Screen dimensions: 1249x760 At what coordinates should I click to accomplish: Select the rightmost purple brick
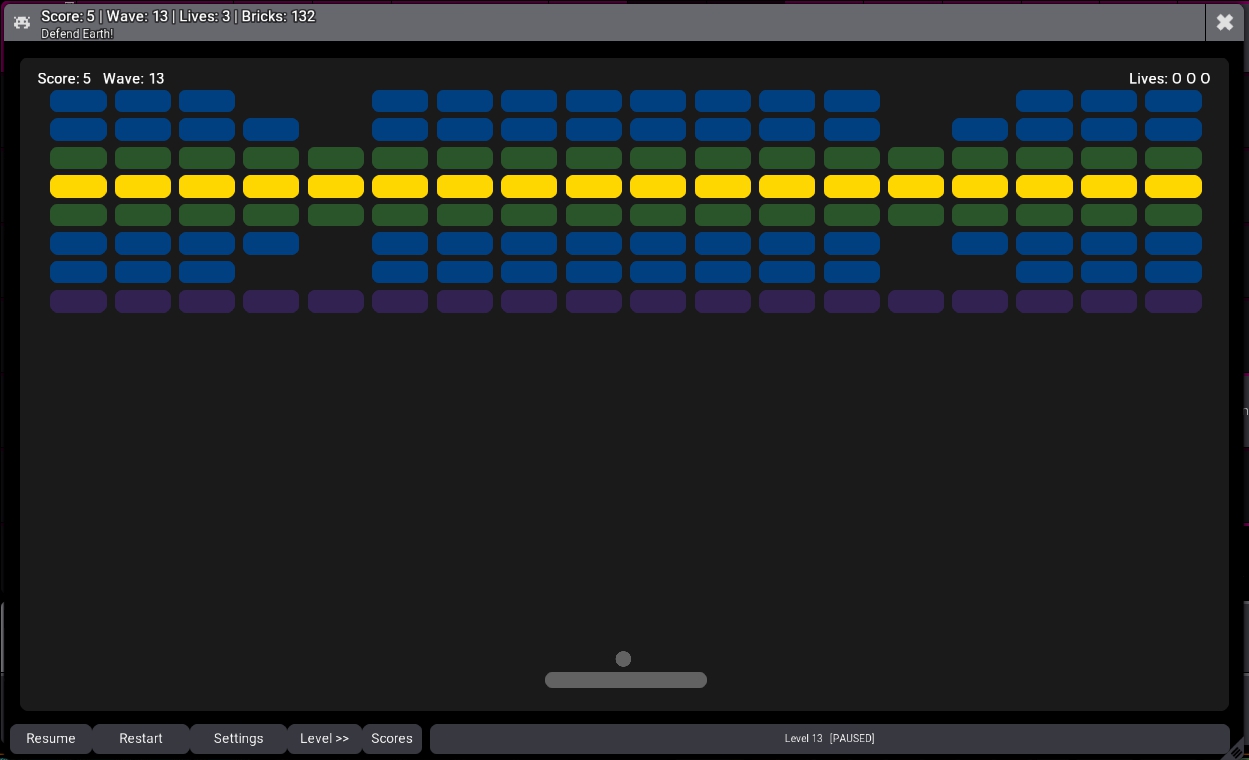pos(1173,301)
